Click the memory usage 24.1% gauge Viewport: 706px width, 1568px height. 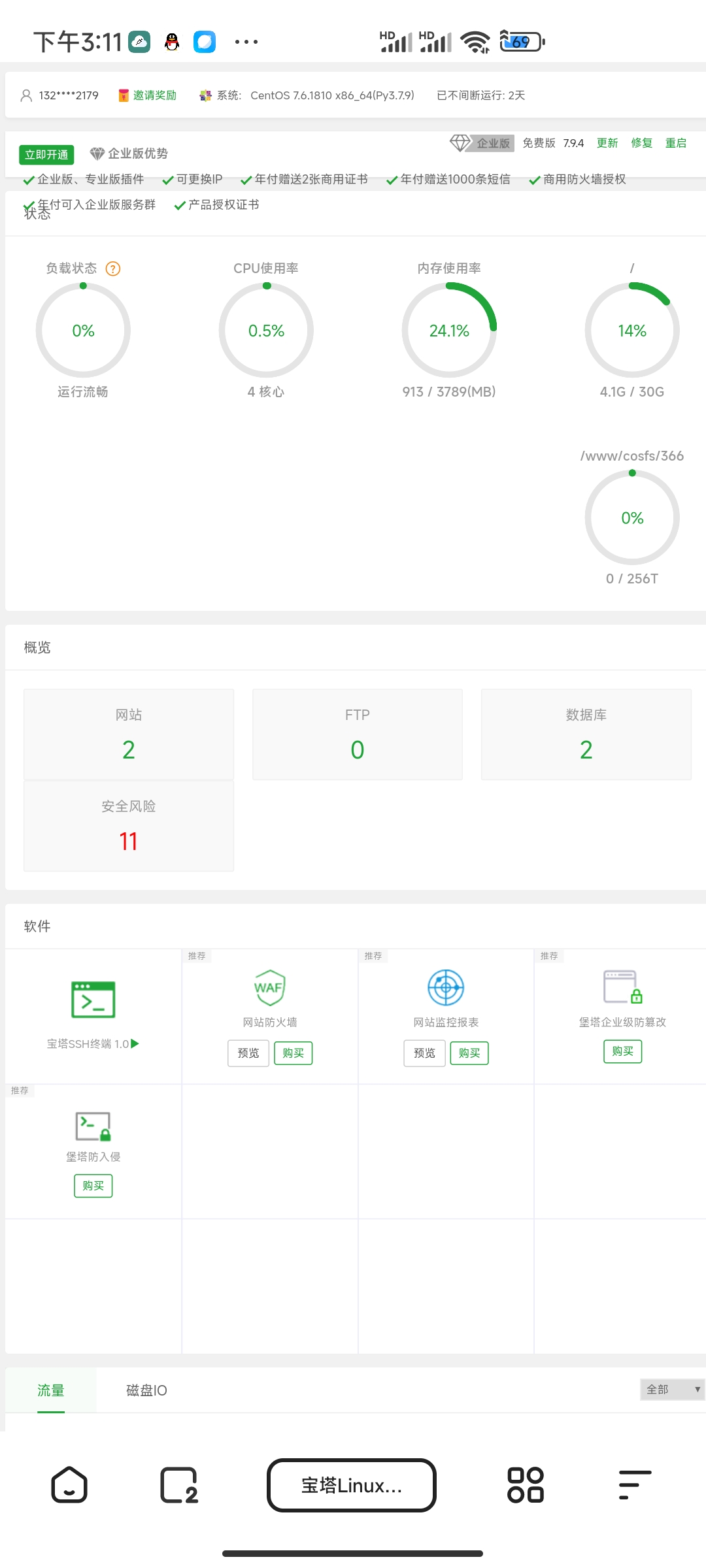point(449,331)
